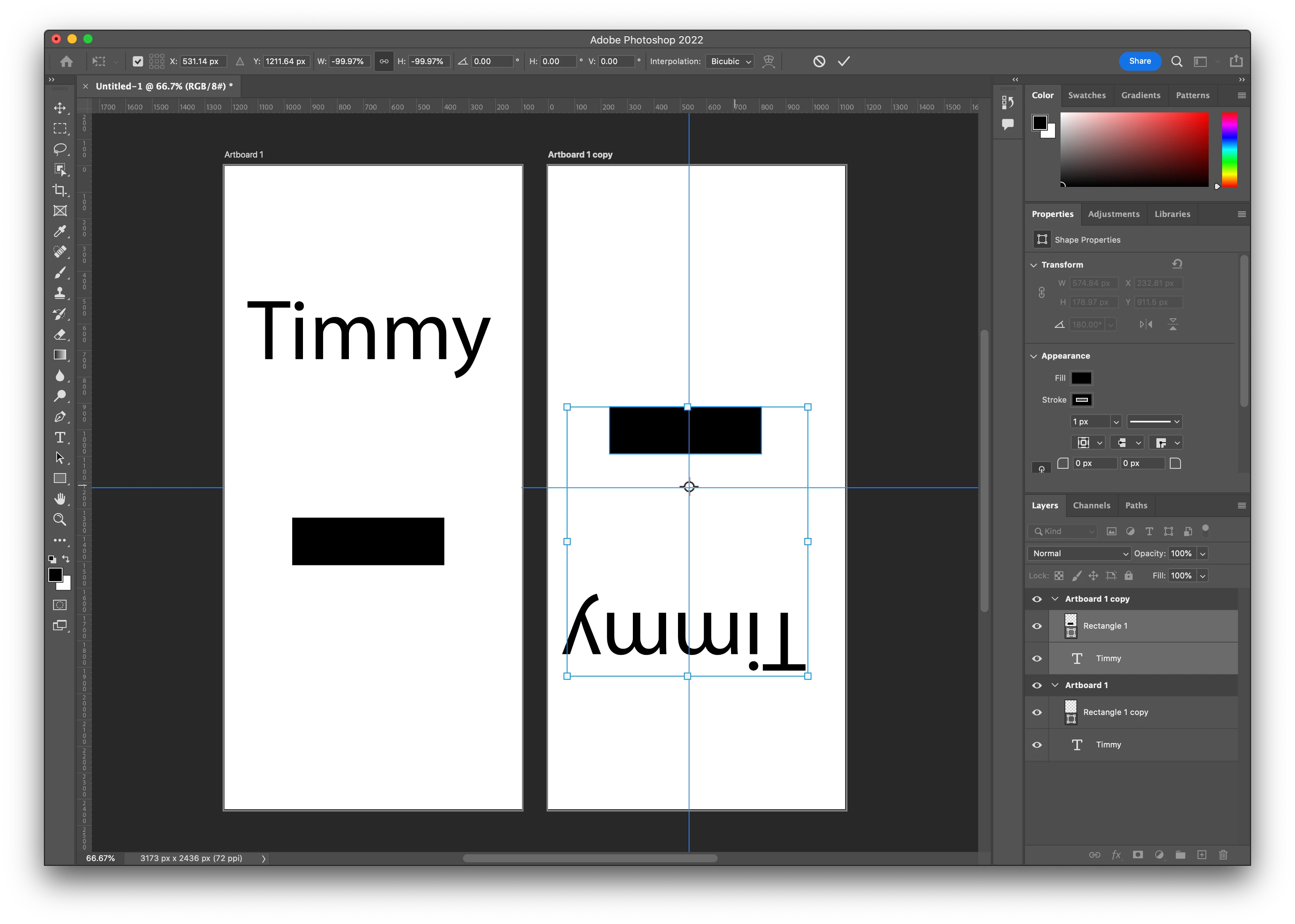Click the Share button

tap(1140, 61)
